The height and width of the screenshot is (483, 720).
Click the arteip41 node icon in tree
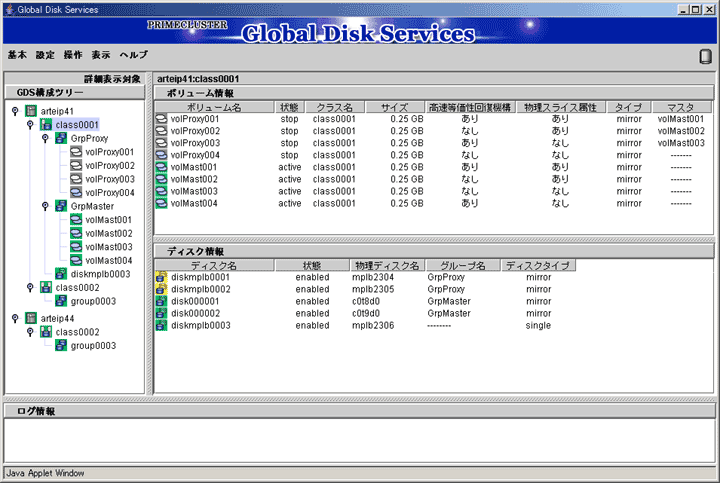tap(31, 111)
